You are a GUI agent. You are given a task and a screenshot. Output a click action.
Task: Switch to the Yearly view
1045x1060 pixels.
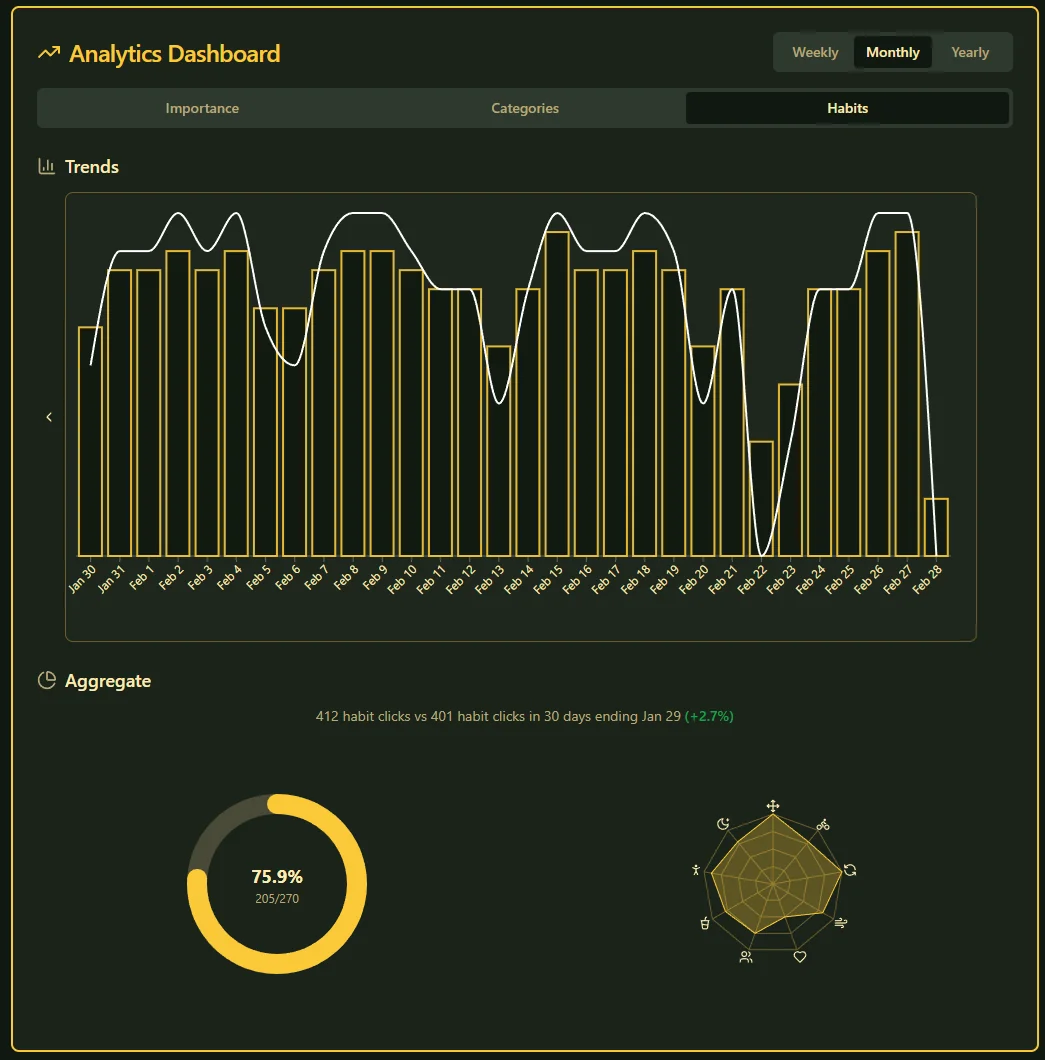pyautogui.click(x=970, y=52)
